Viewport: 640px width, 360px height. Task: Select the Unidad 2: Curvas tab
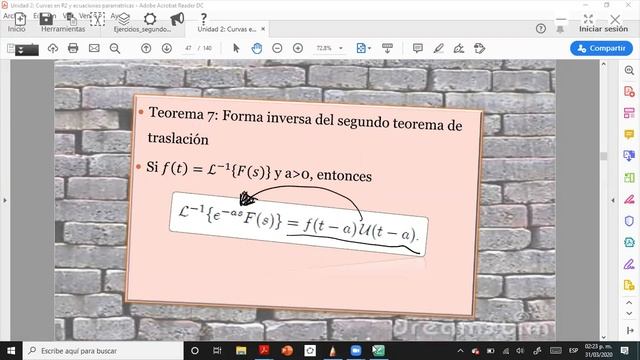(x=227, y=29)
